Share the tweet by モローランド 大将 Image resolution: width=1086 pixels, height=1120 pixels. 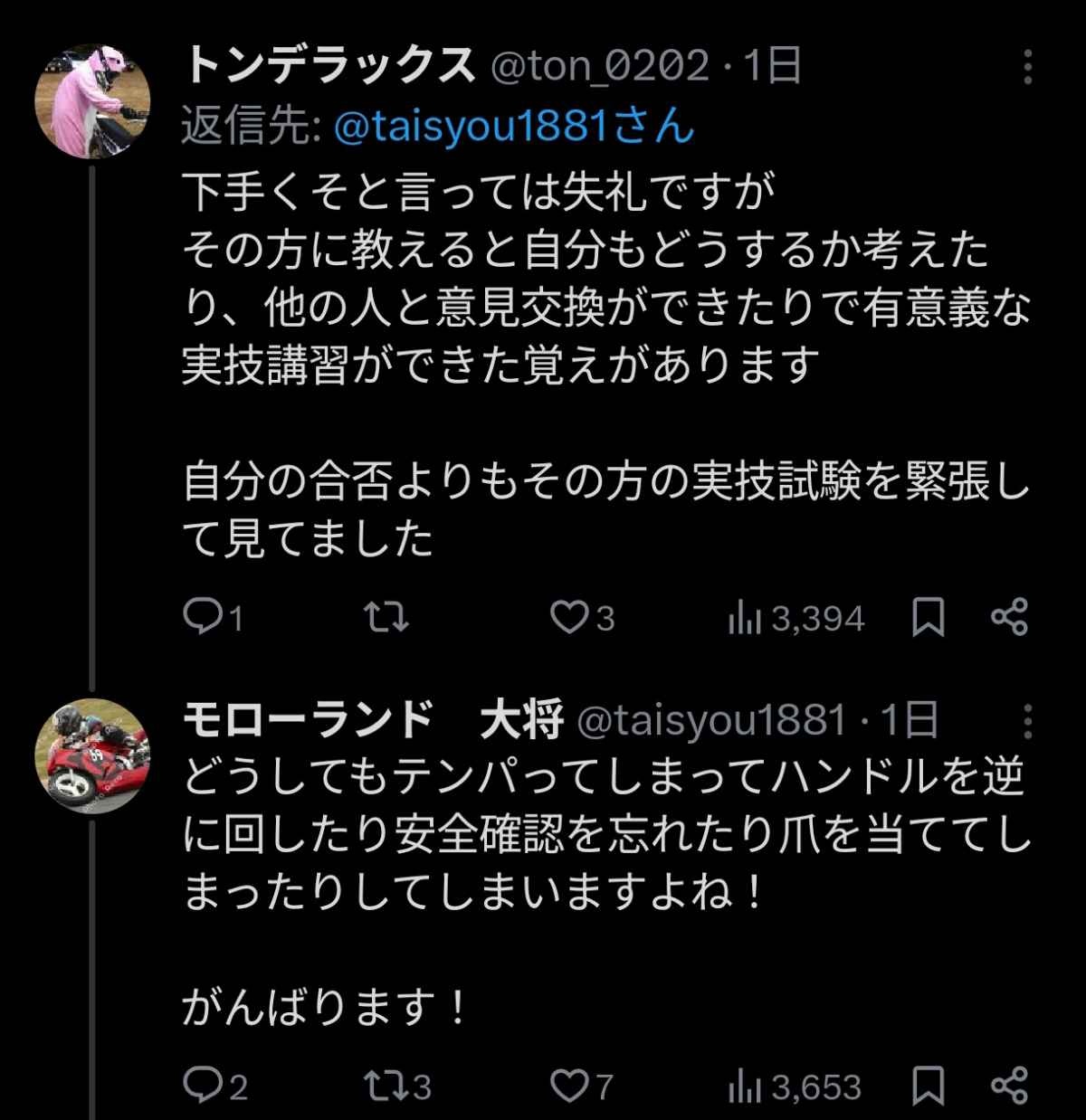pyautogui.click(x=1009, y=1086)
